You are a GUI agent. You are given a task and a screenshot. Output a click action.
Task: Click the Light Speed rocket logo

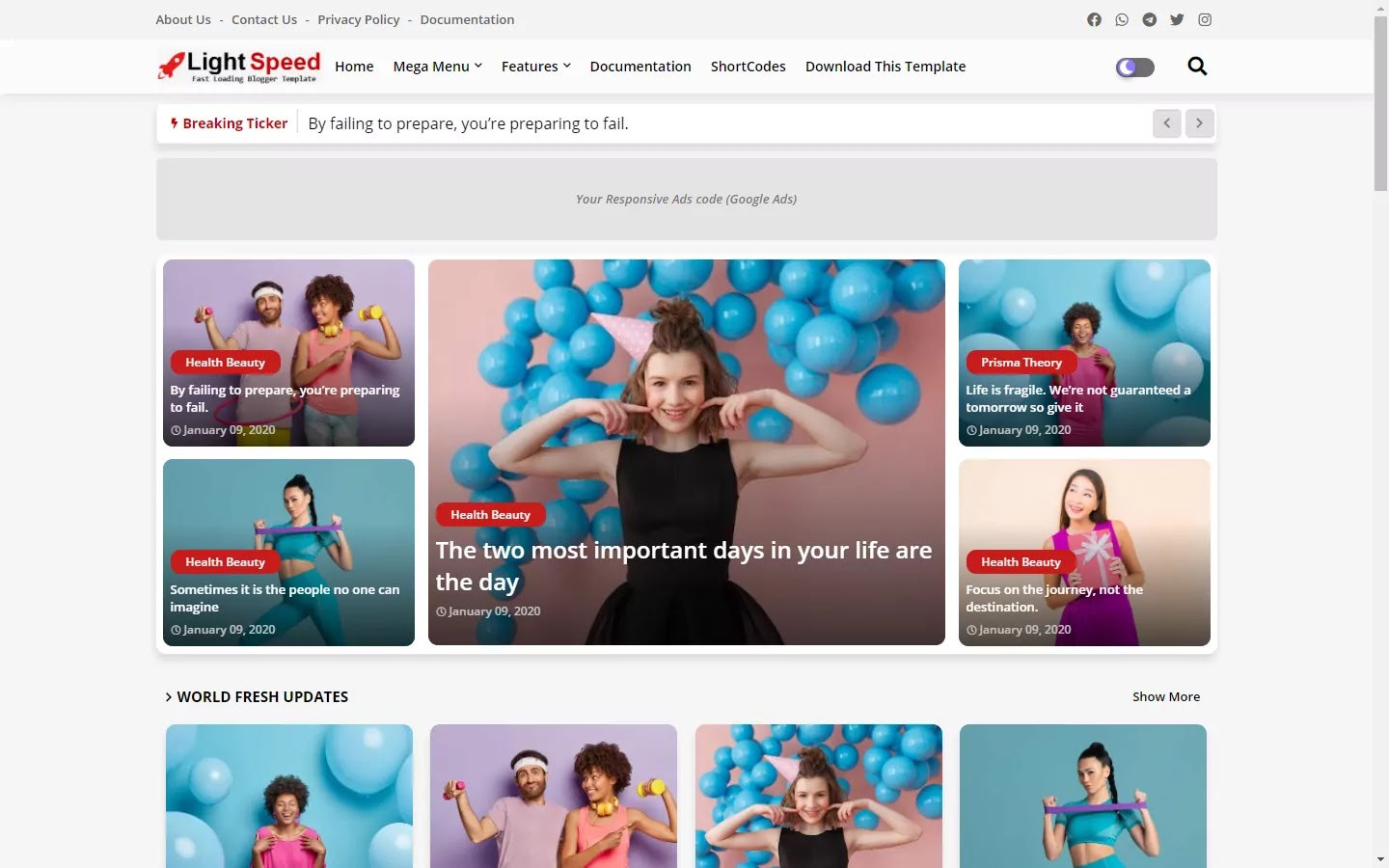pos(238,67)
